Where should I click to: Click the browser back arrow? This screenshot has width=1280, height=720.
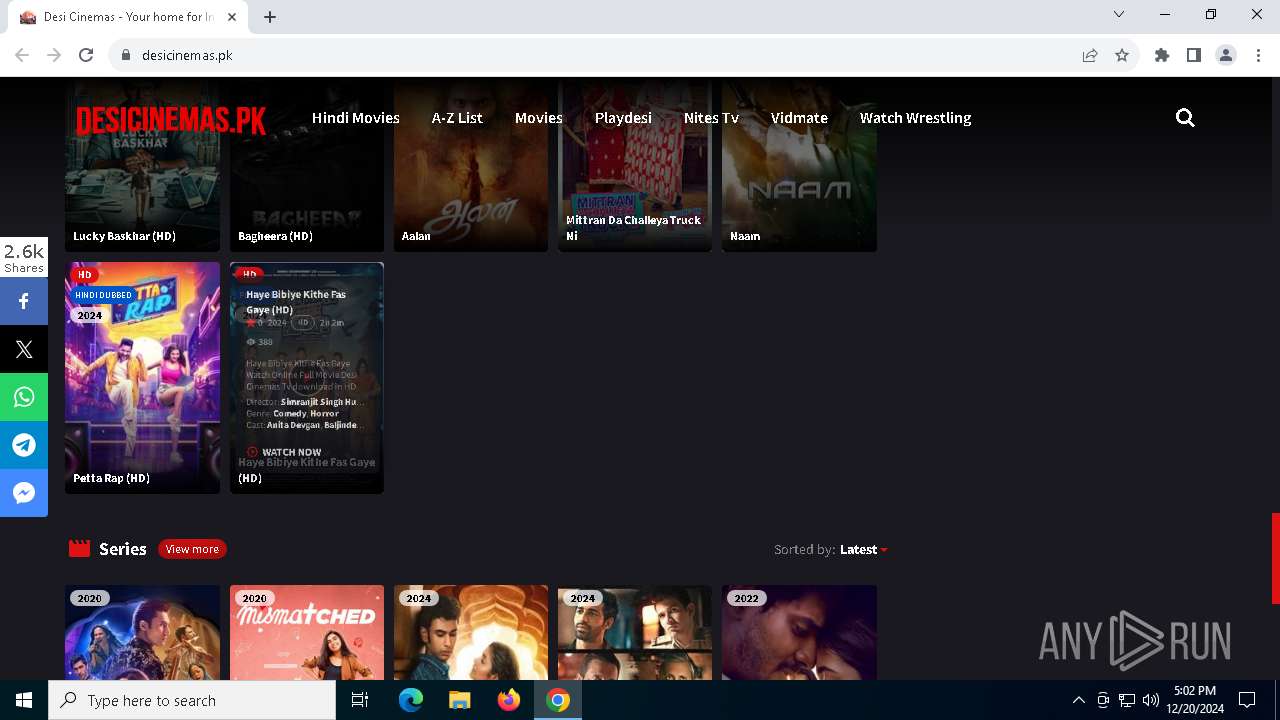coord(22,55)
